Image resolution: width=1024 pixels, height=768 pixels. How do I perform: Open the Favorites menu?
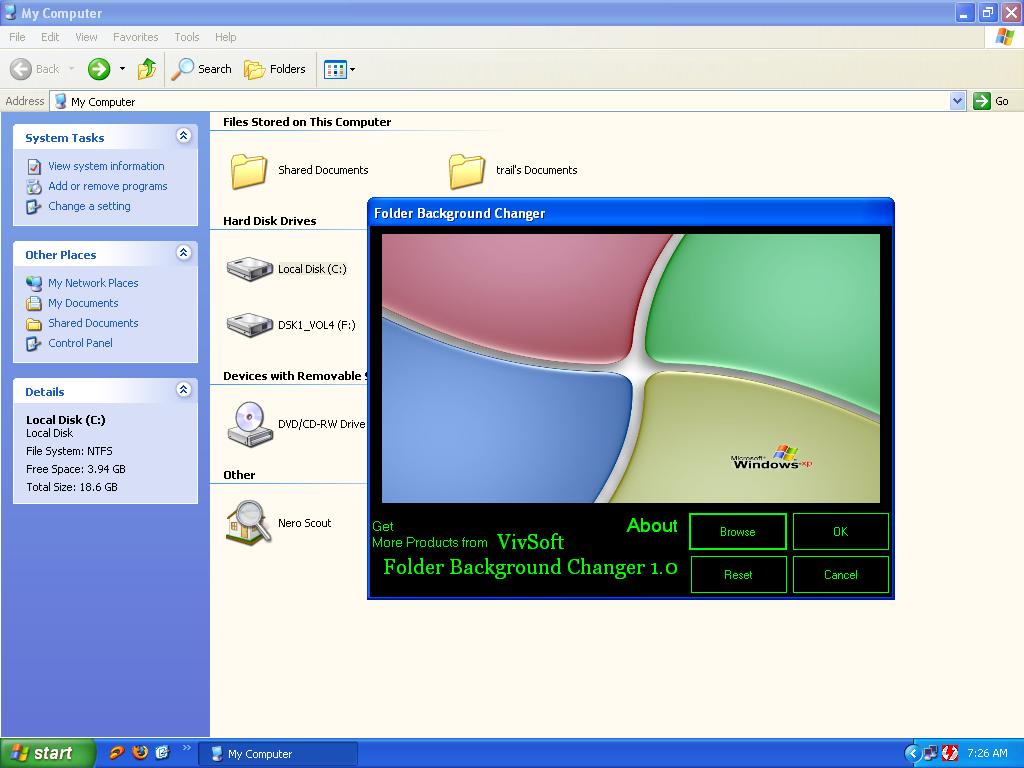click(135, 37)
